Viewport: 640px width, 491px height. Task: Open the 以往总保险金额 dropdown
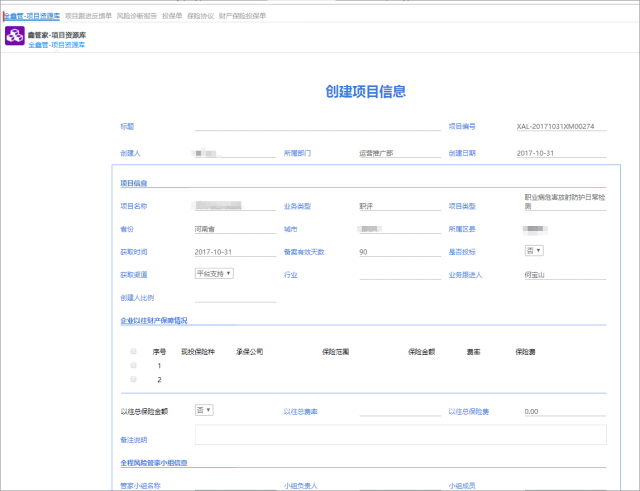[204, 410]
